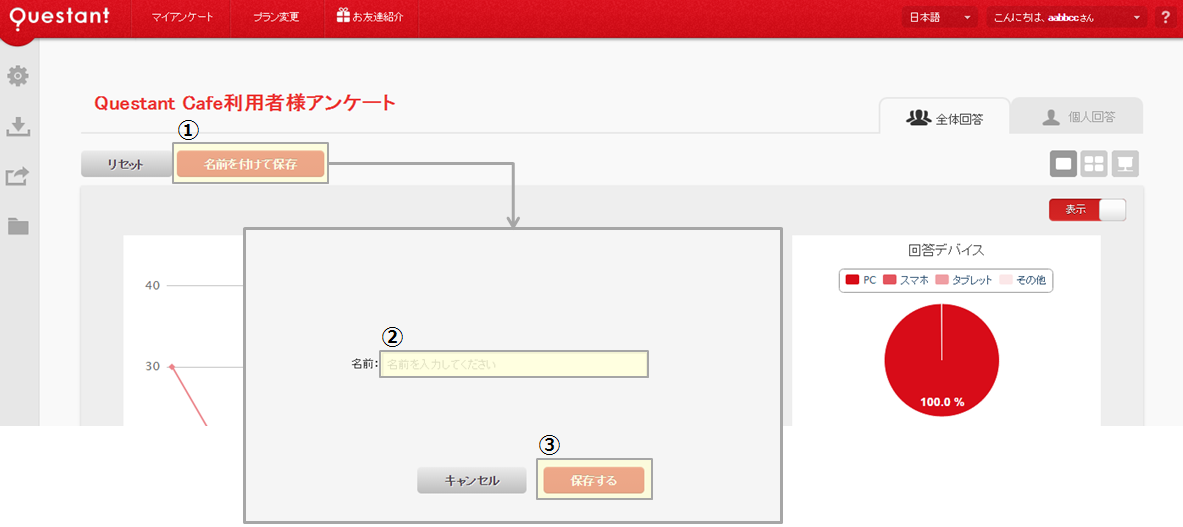Open お友達紹介 menu item
Image resolution: width=1183 pixels, height=527 pixels.
370,17
